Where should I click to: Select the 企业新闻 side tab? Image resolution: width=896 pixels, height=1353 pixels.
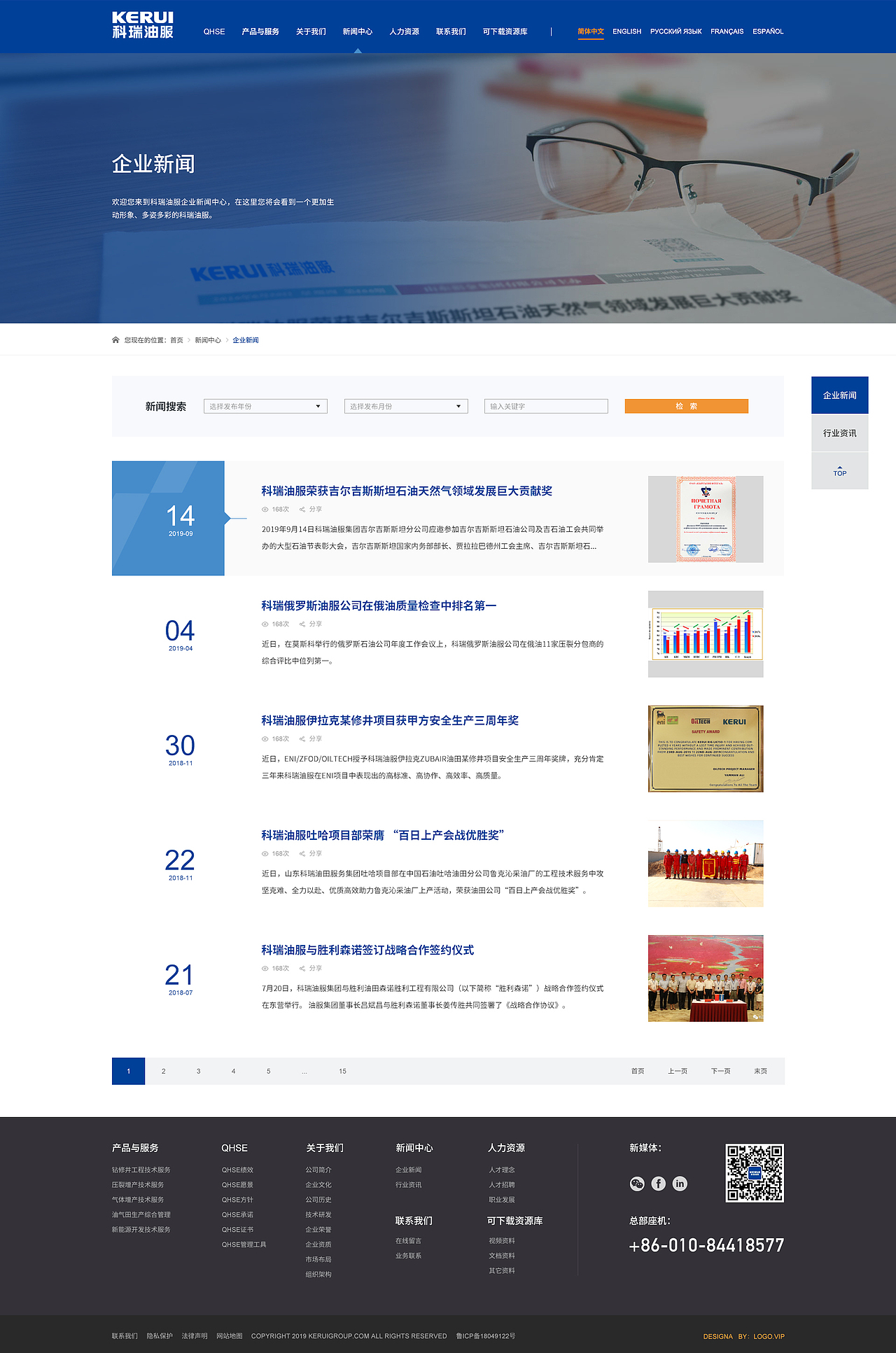coord(840,395)
